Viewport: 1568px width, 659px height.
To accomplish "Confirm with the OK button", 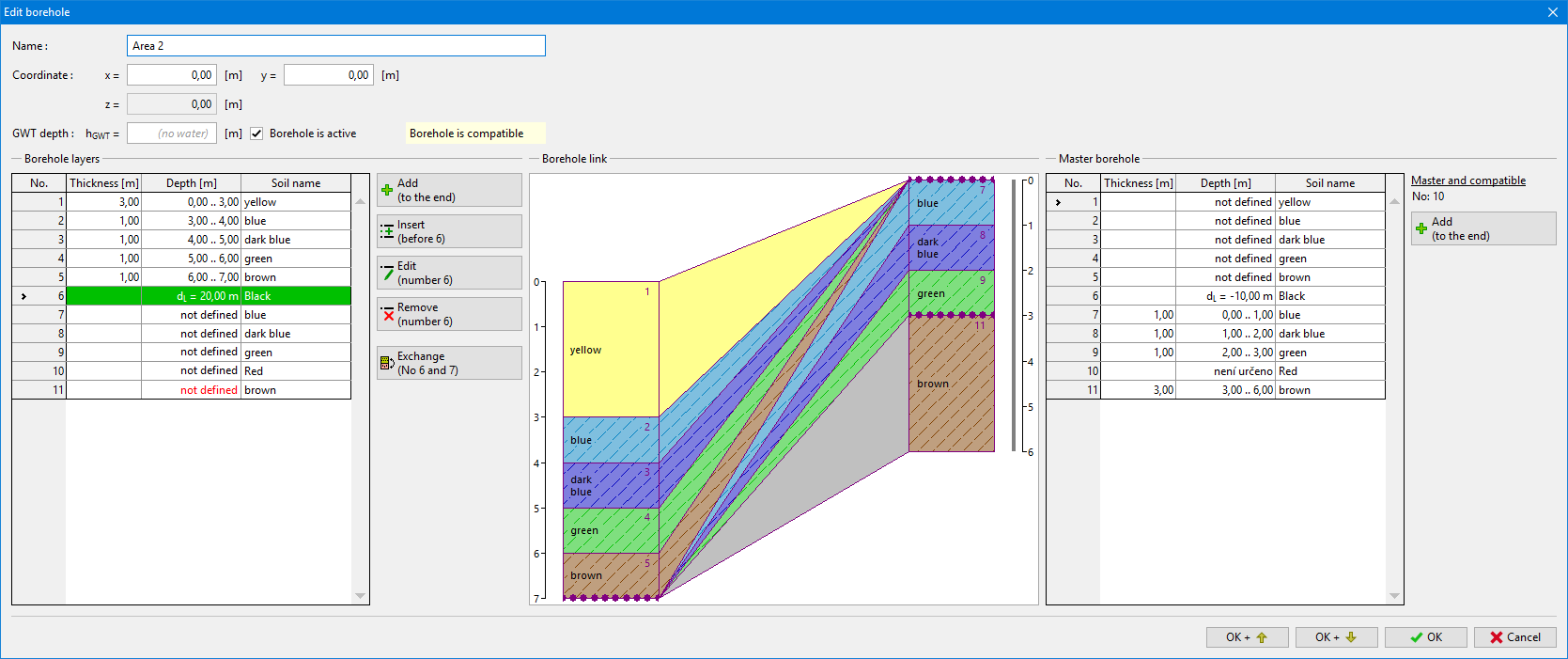I will (1425, 637).
